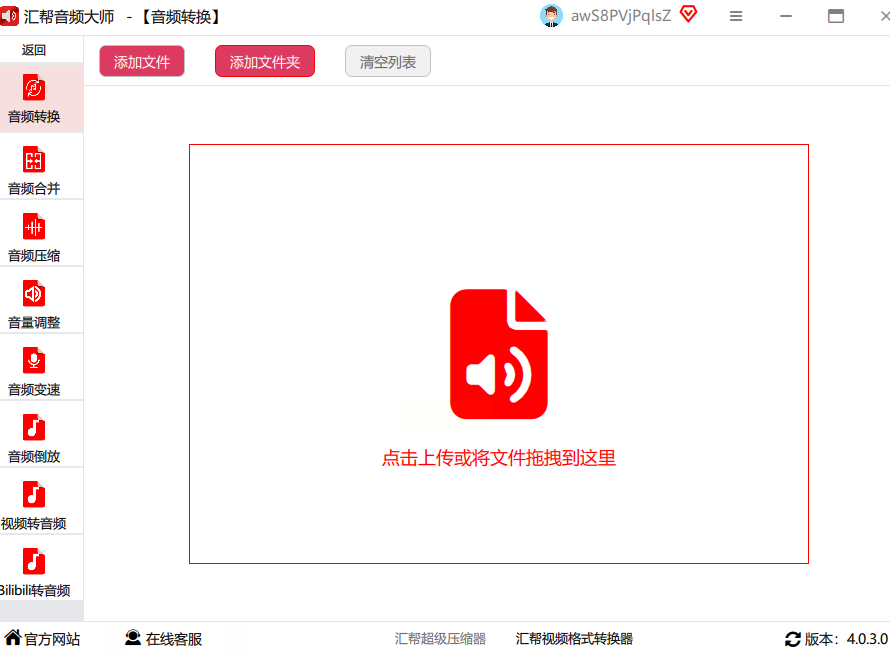Click the 添加文件 button
The image size is (890, 655).
(x=142, y=61)
